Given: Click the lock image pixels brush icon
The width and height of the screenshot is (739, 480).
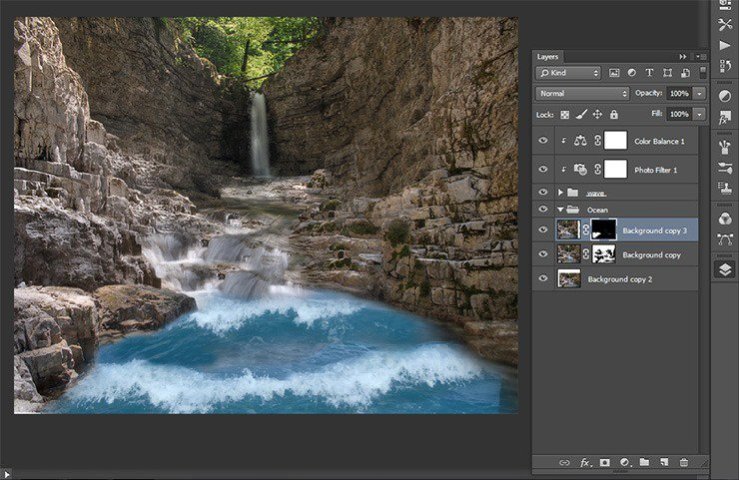Looking at the screenshot, I should click(x=581, y=115).
